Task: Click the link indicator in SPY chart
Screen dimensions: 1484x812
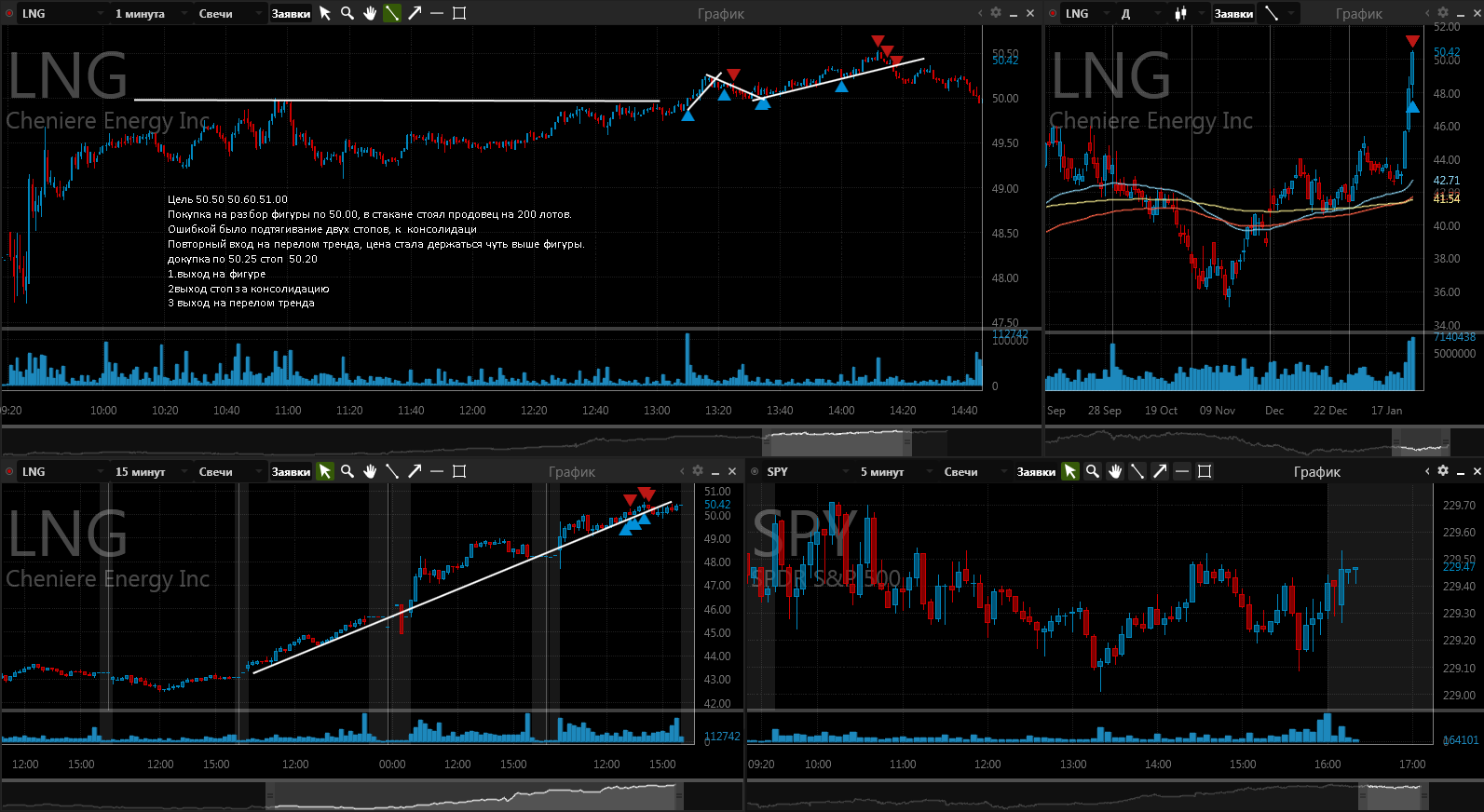Action: point(755,472)
